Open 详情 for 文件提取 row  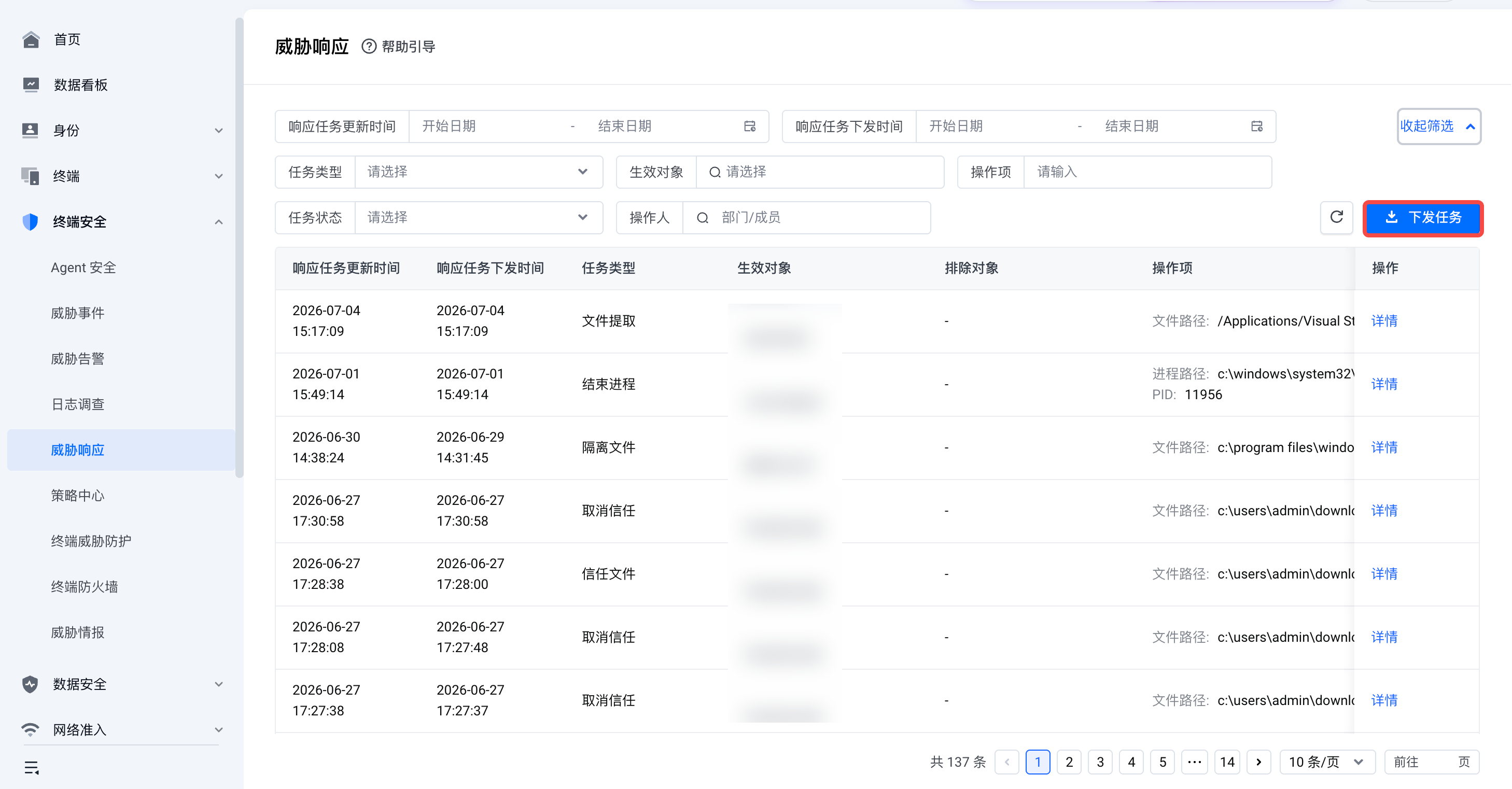tap(1384, 321)
